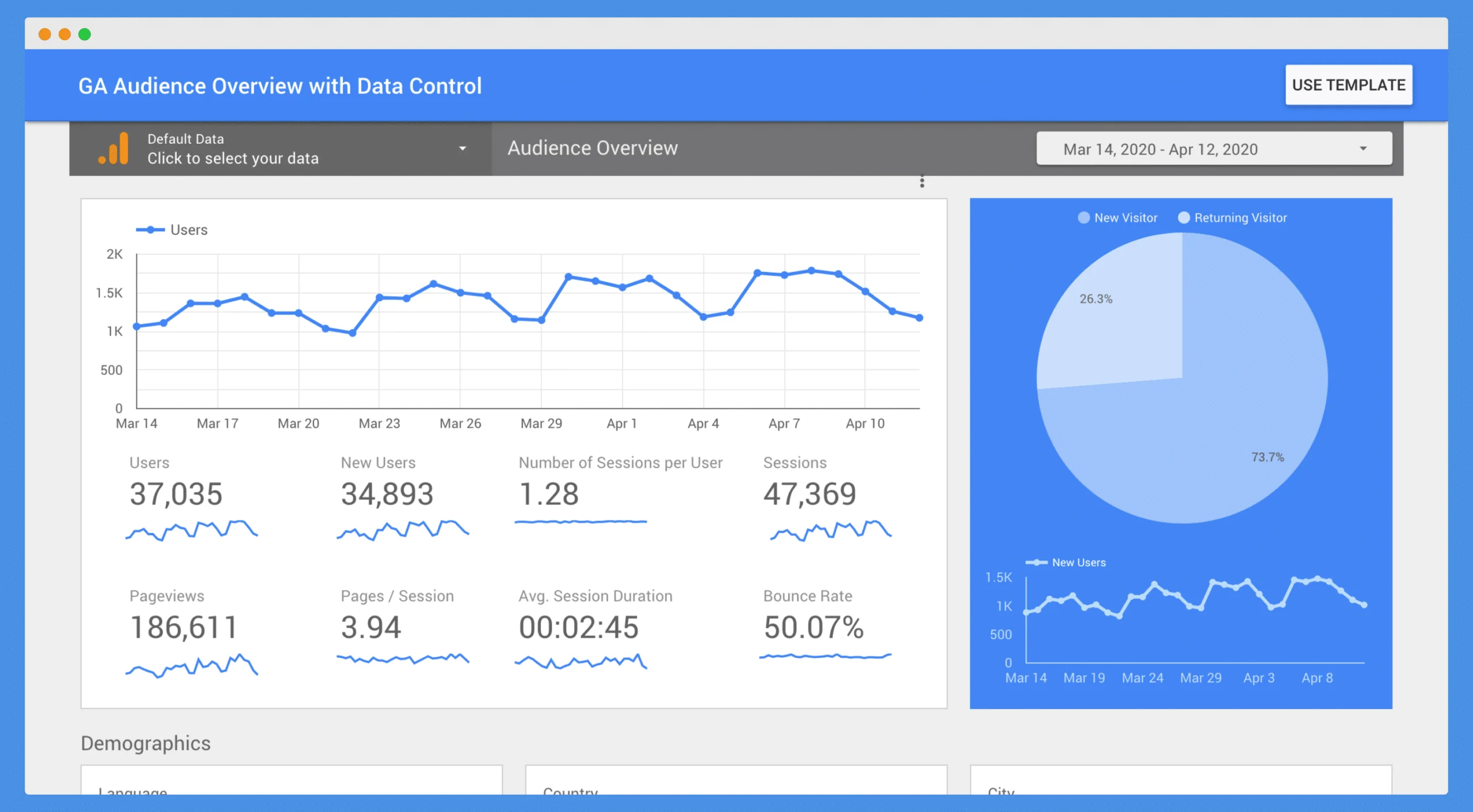Click the New Users scorecard value 34,893
Viewport: 1473px width, 812px height.
click(387, 494)
